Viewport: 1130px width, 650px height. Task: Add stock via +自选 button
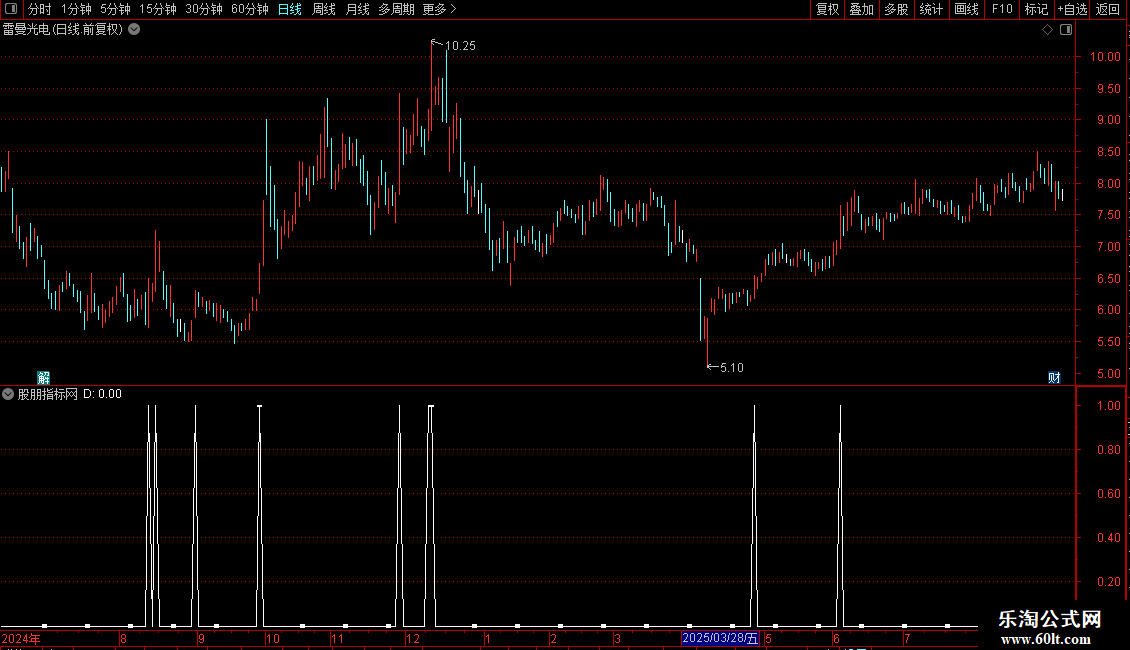[x=1072, y=9]
